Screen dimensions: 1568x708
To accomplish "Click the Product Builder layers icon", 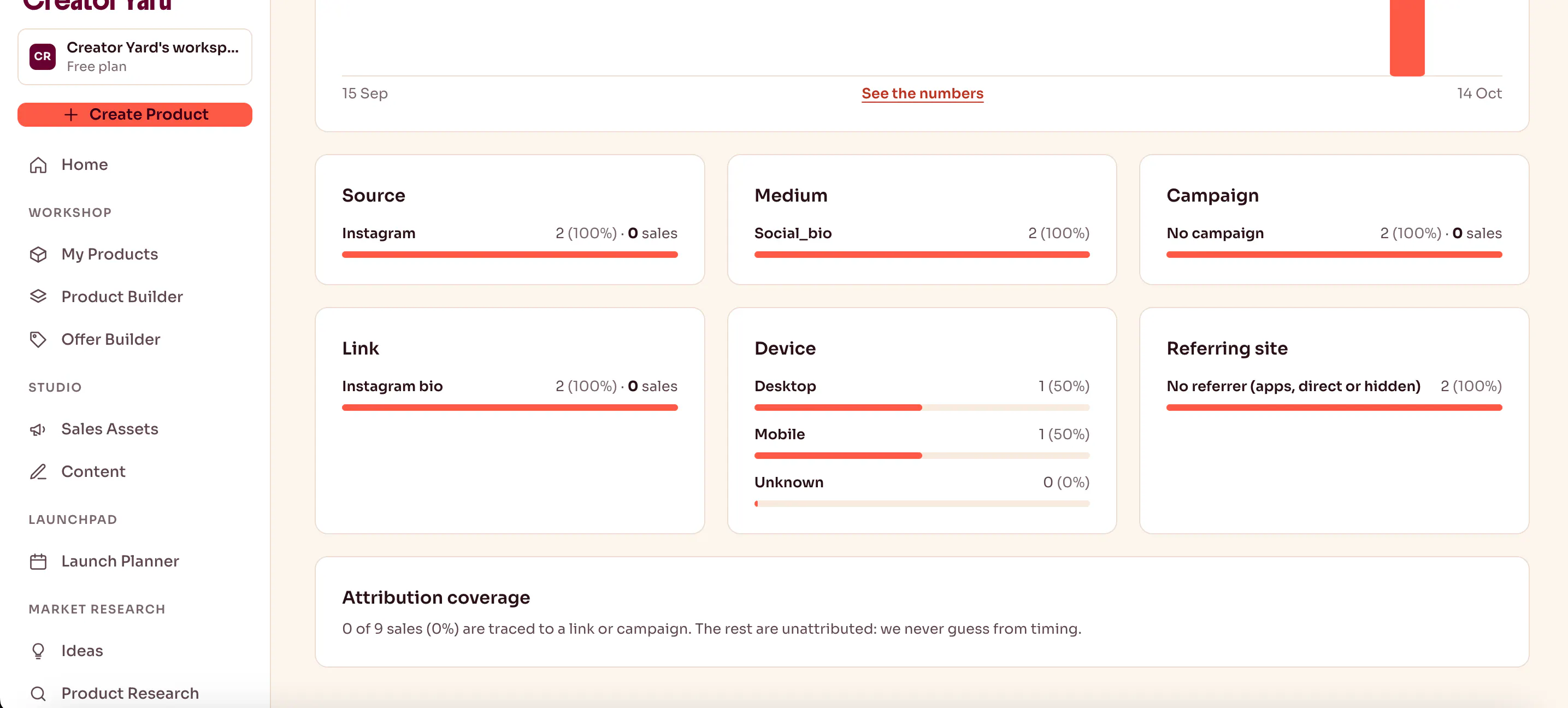I will [38, 297].
